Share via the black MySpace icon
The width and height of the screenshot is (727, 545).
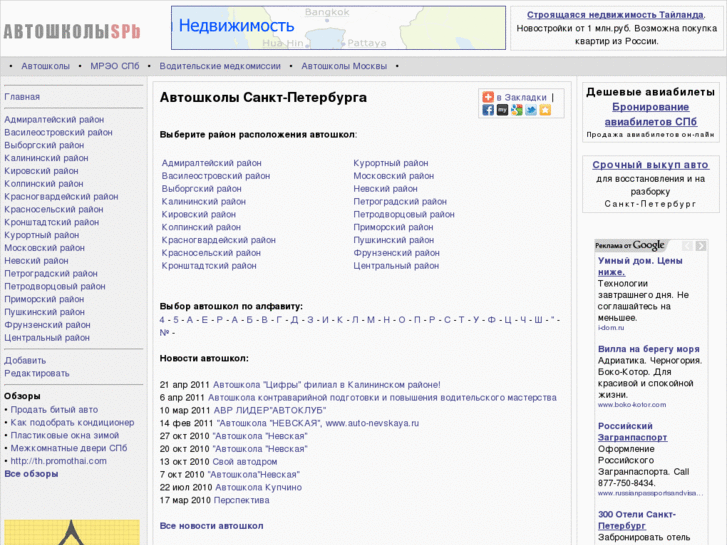(x=502, y=110)
